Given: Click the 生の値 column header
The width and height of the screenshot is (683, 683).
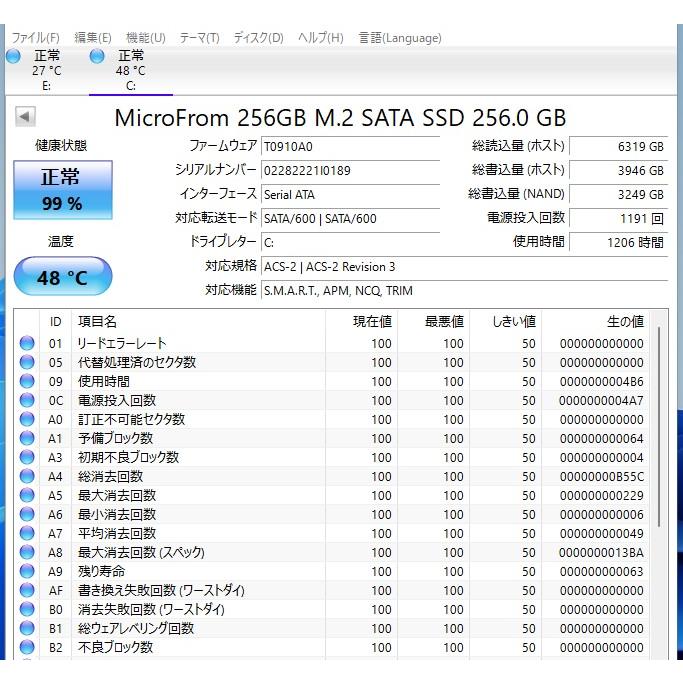Looking at the screenshot, I should [626, 321].
